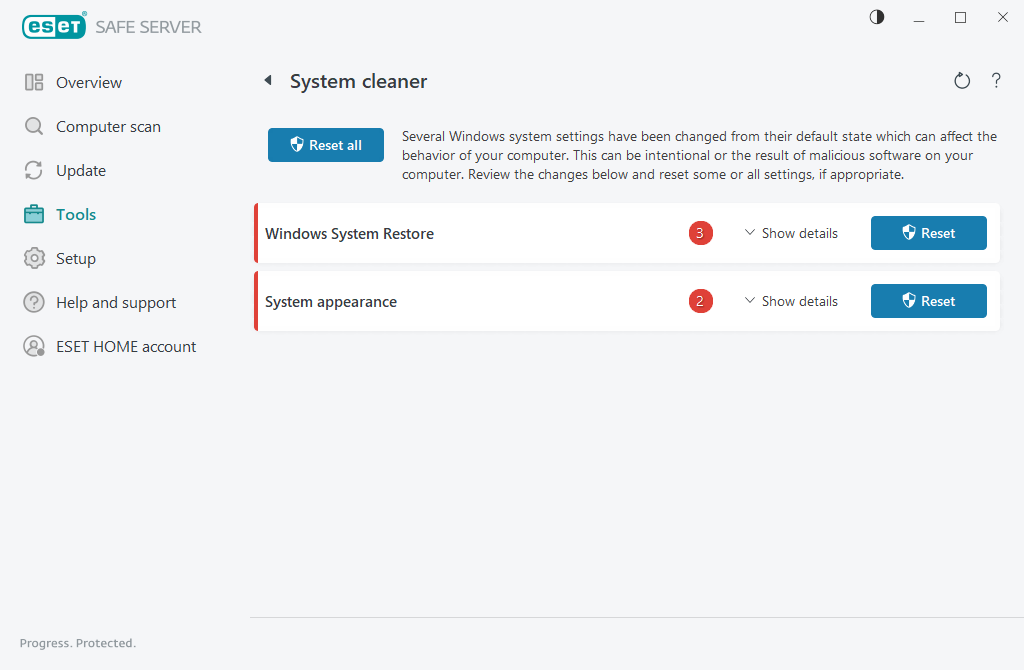
Task: Click the Update refresh arrows icon
Action: point(34,170)
